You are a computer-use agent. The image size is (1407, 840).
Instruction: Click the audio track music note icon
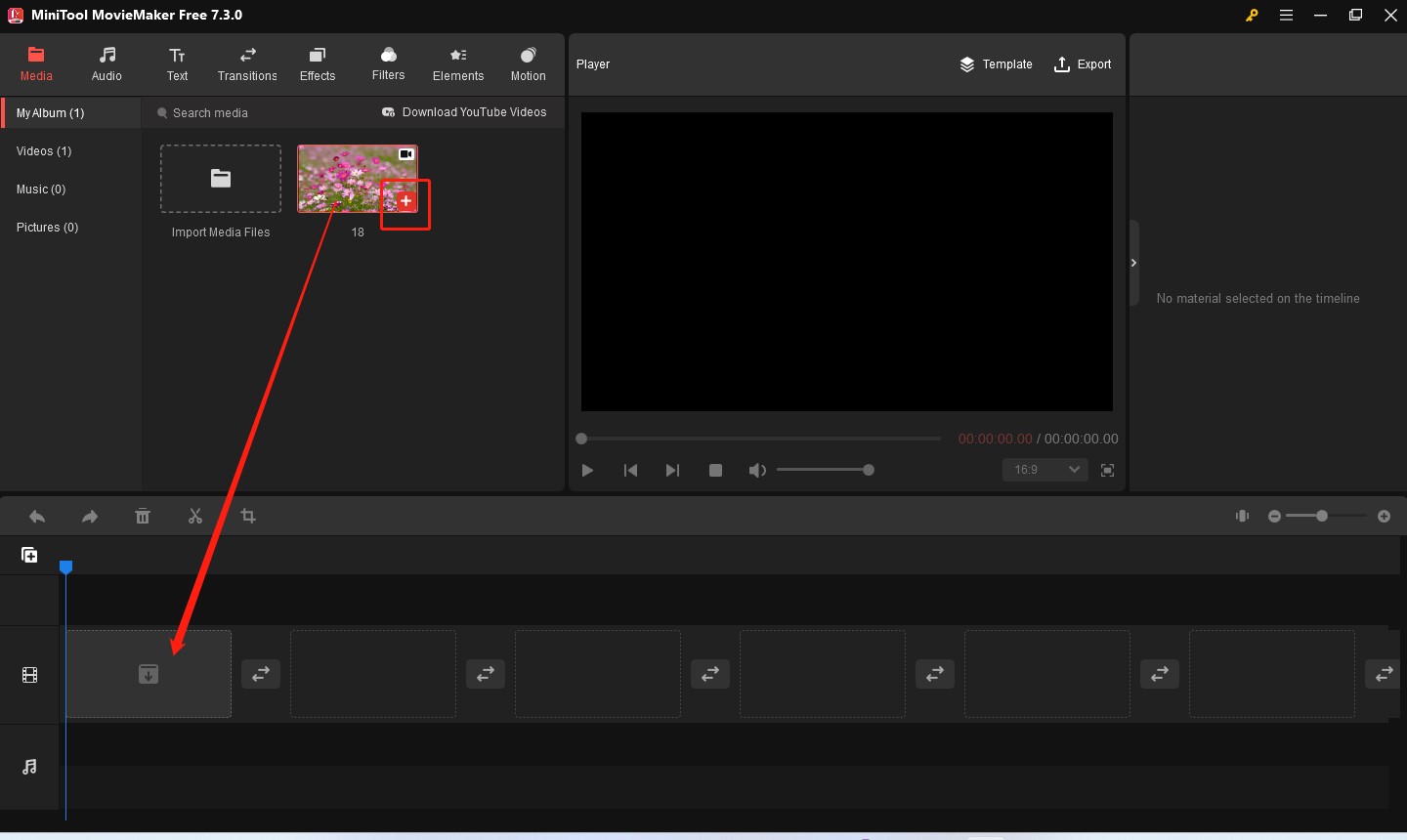coord(29,767)
